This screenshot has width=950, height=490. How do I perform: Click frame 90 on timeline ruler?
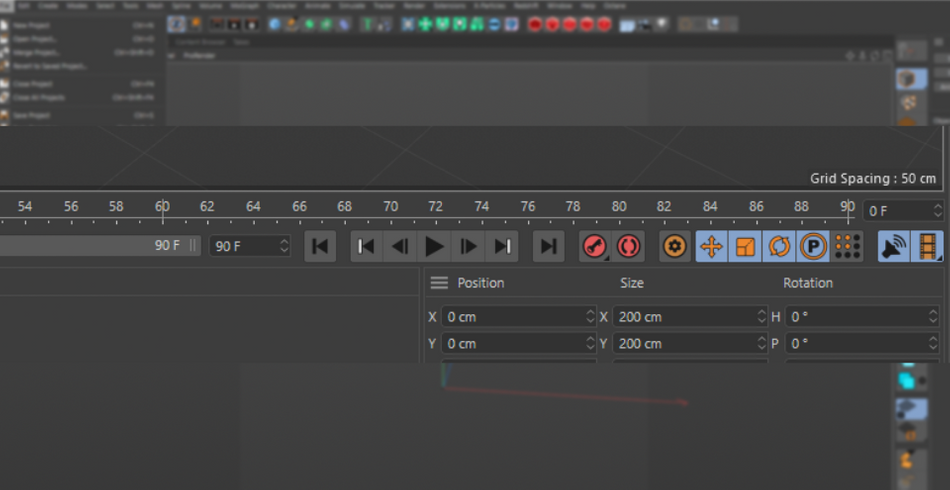pyautogui.click(x=847, y=207)
